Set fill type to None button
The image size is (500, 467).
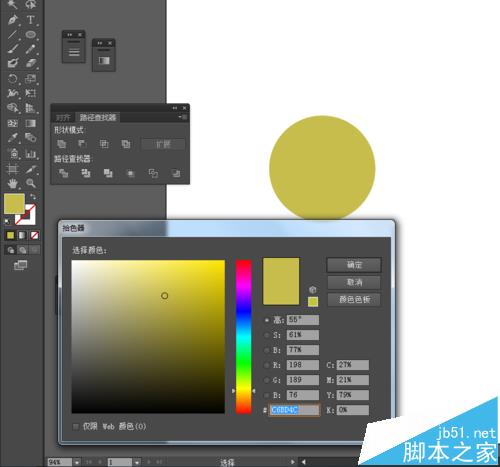pos(34,235)
